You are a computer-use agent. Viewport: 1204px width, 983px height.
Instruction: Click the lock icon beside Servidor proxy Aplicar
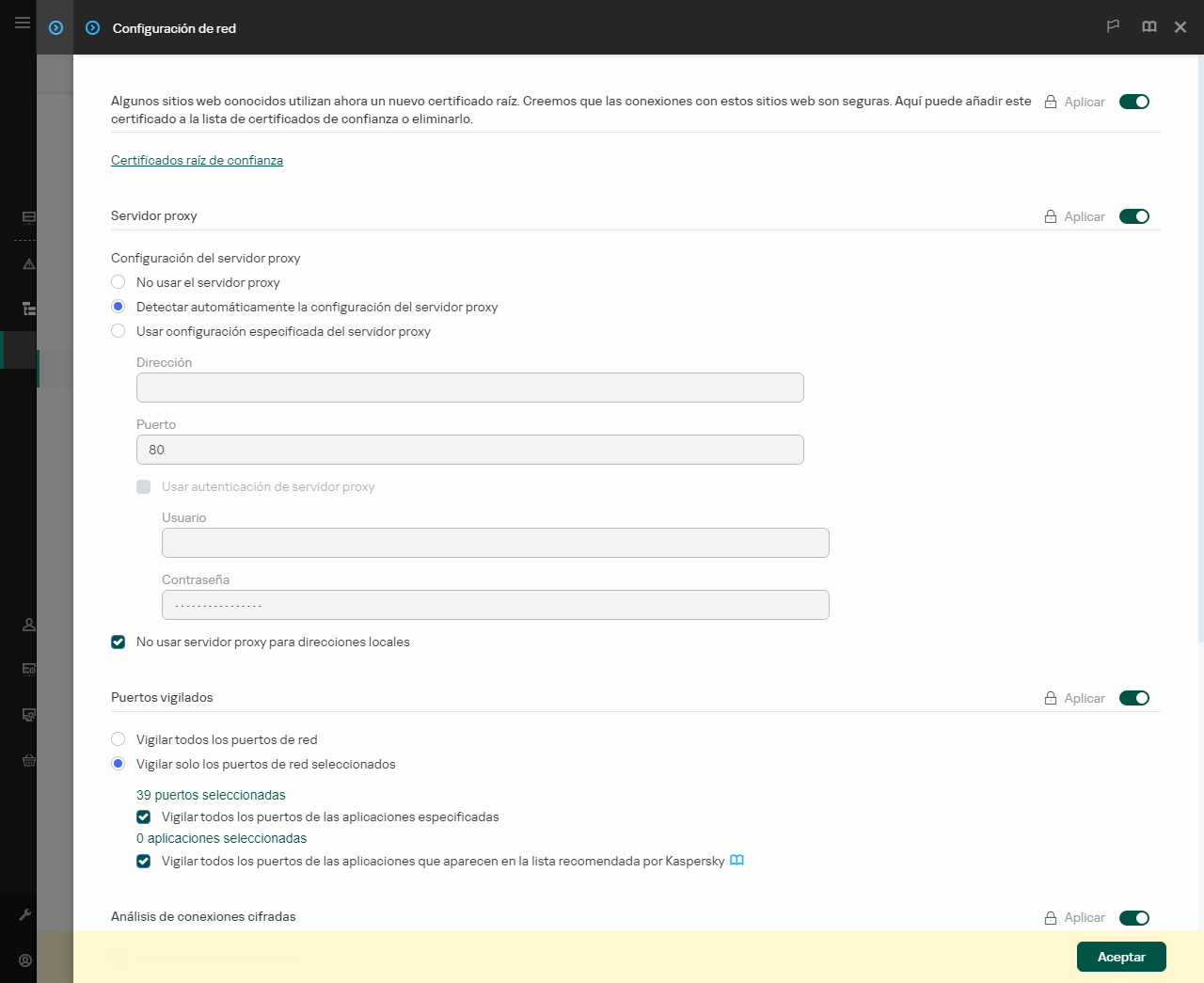click(1050, 216)
